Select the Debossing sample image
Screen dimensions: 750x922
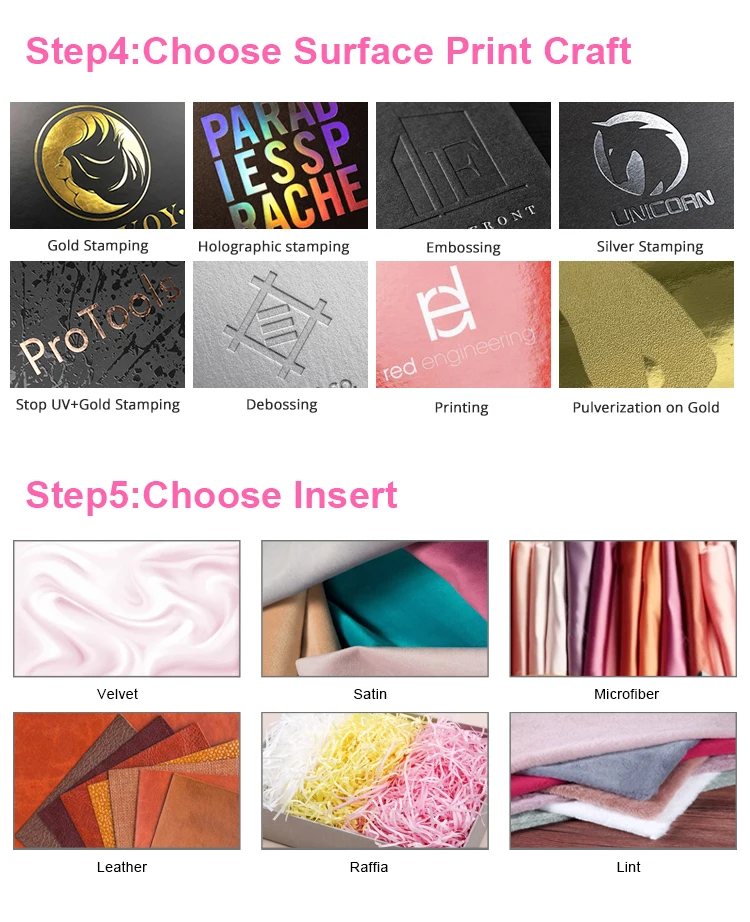(x=280, y=324)
